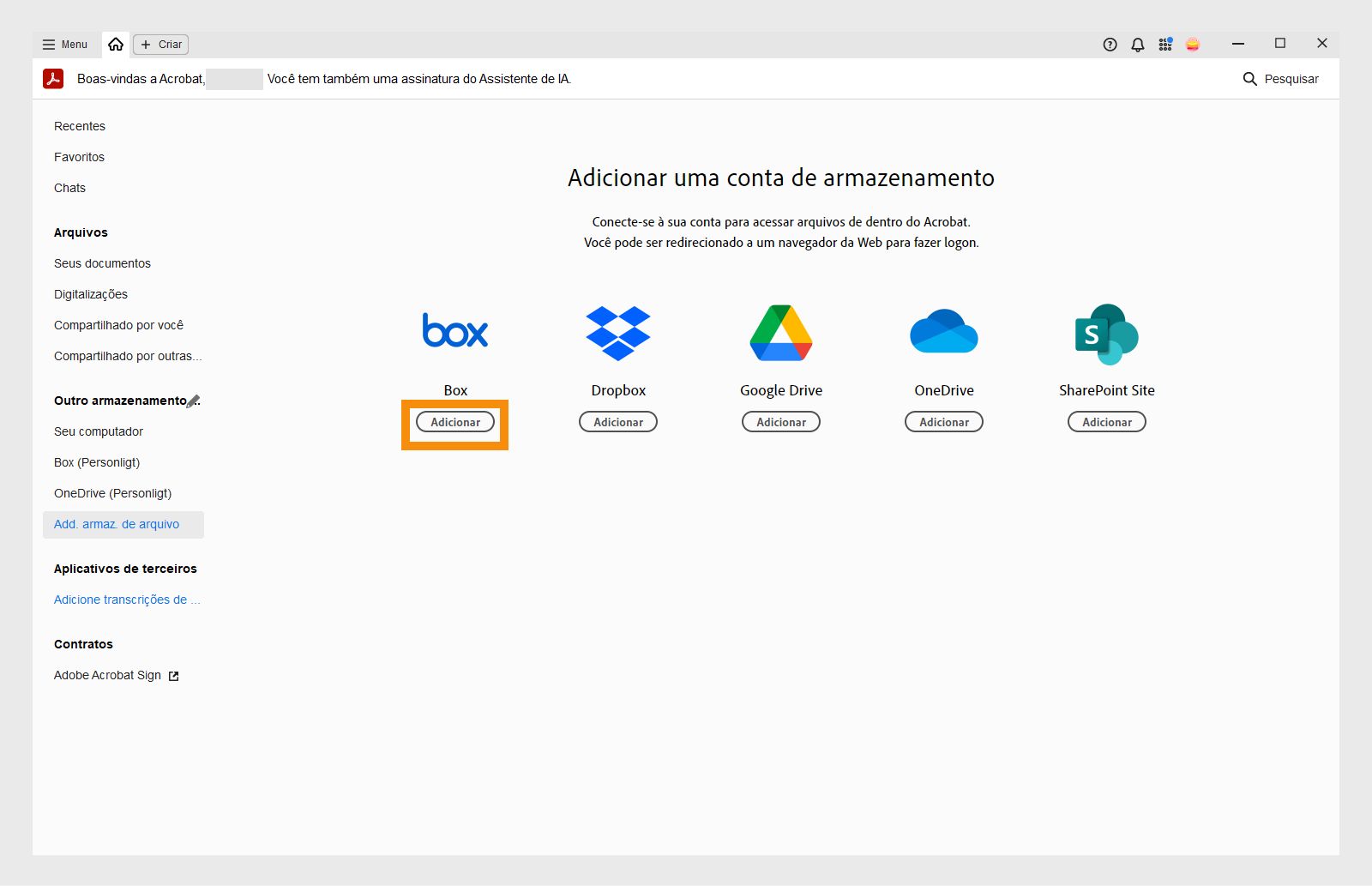Click the Criar button
Image resolution: width=1372 pixels, height=886 pixels.
[x=160, y=44]
